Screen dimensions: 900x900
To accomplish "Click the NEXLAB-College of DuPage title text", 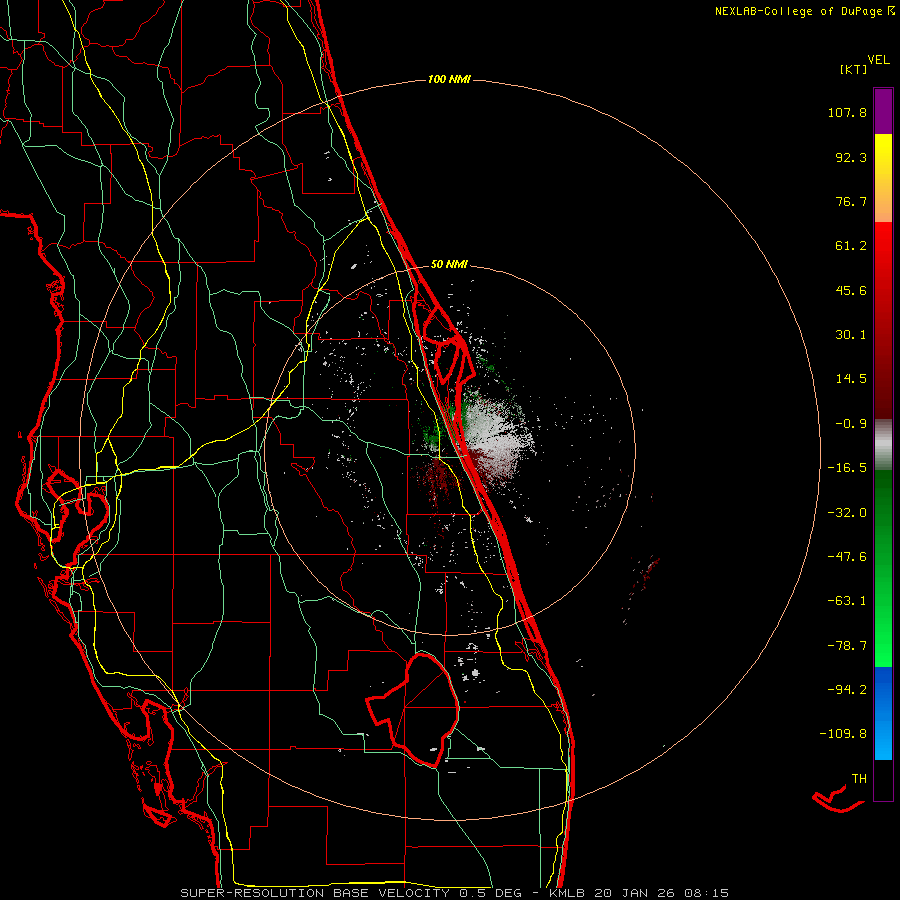I will tap(798, 11).
